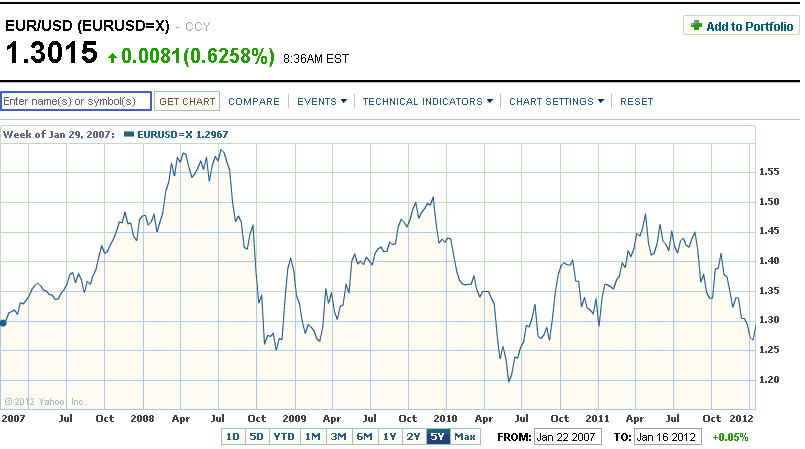Click the 1.20 y-axis label
This screenshot has width=805, height=449.
[x=769, y=380]
